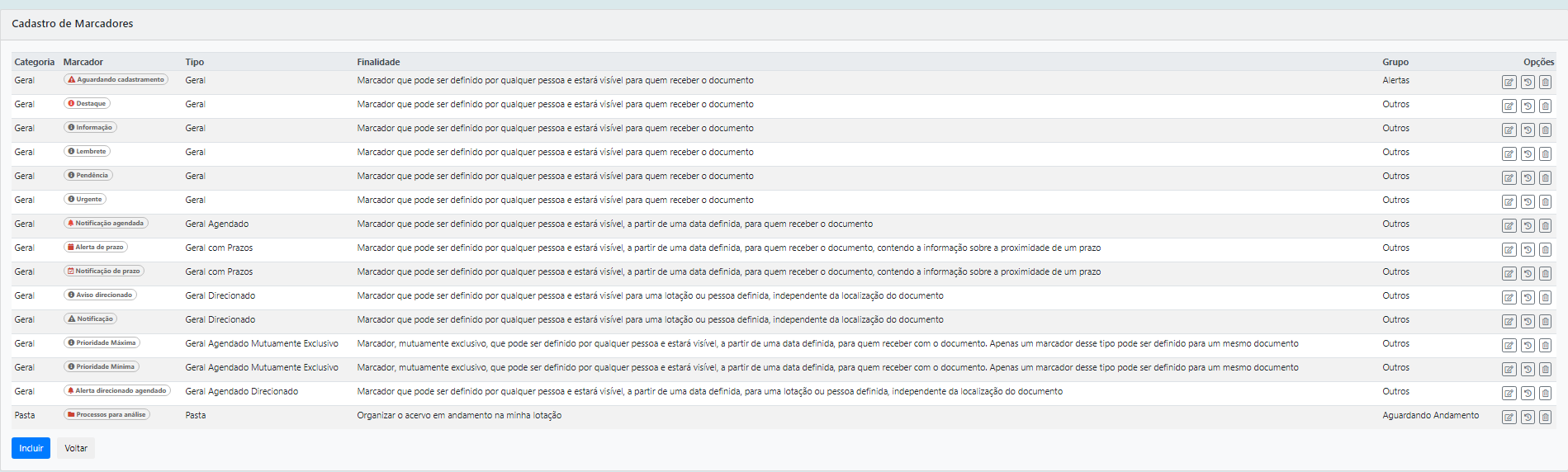
Task: Edit the Processos para análise marker
Action: click(x=1509, y=418)
